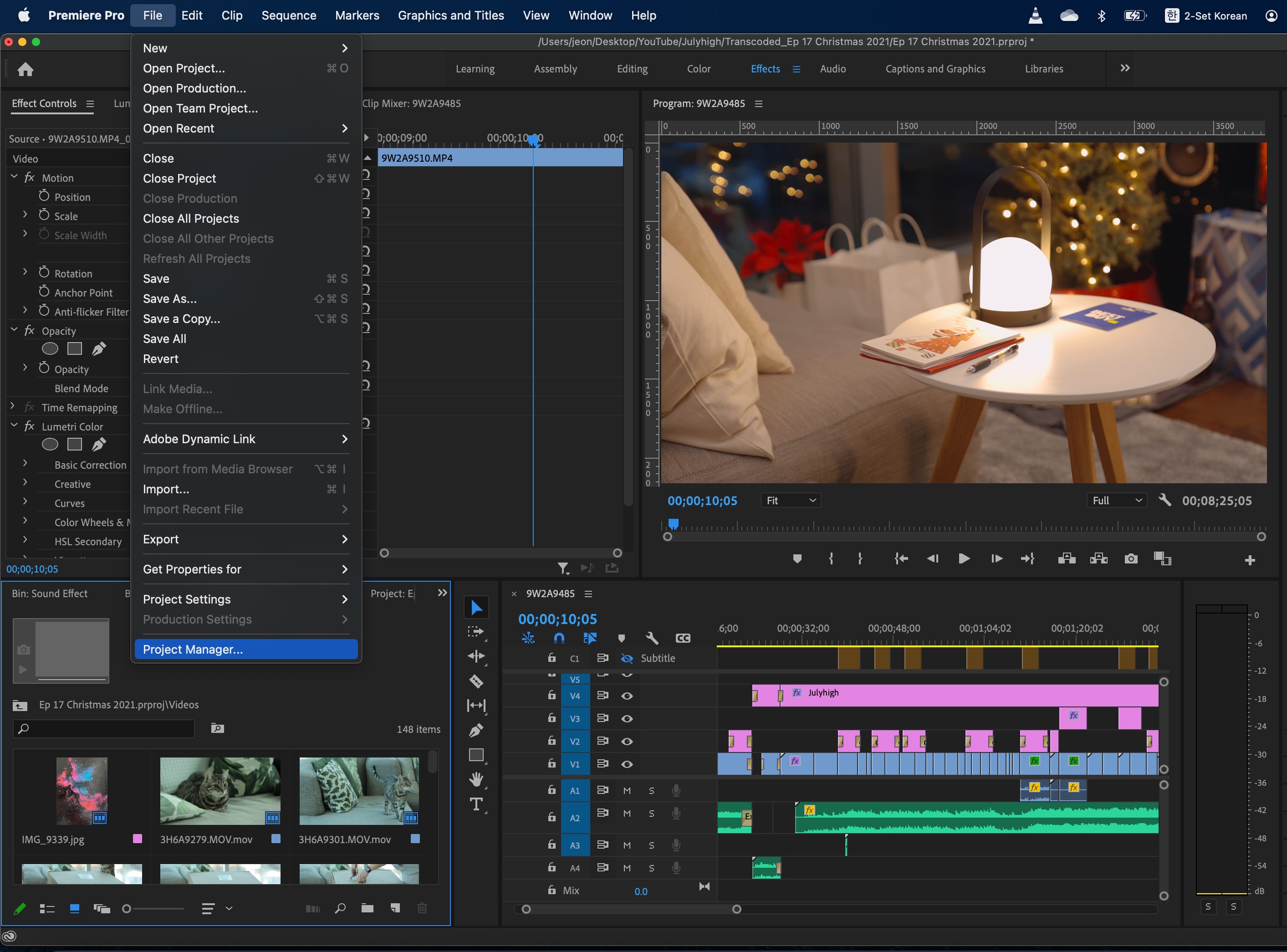The image size is (1287, 952).
Task: Select the Ripple Edit tool
Action: pyautogui.click(x=476, y=656)
